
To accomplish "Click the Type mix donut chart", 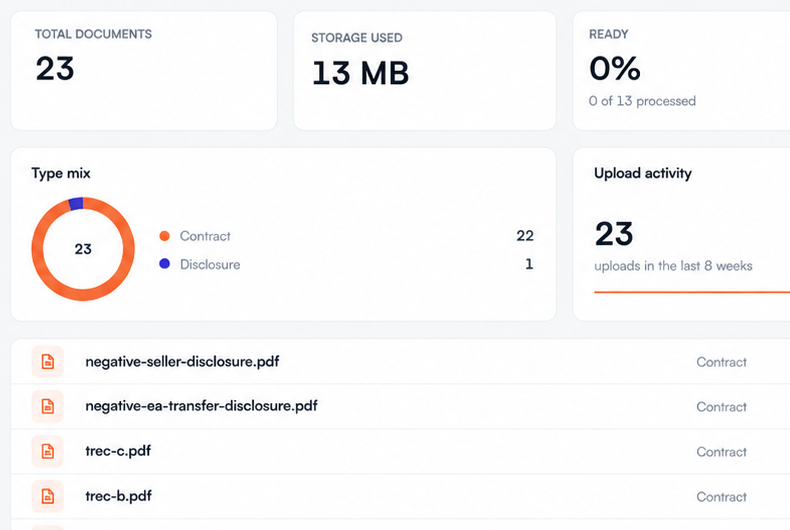I will tap(83, 249).
